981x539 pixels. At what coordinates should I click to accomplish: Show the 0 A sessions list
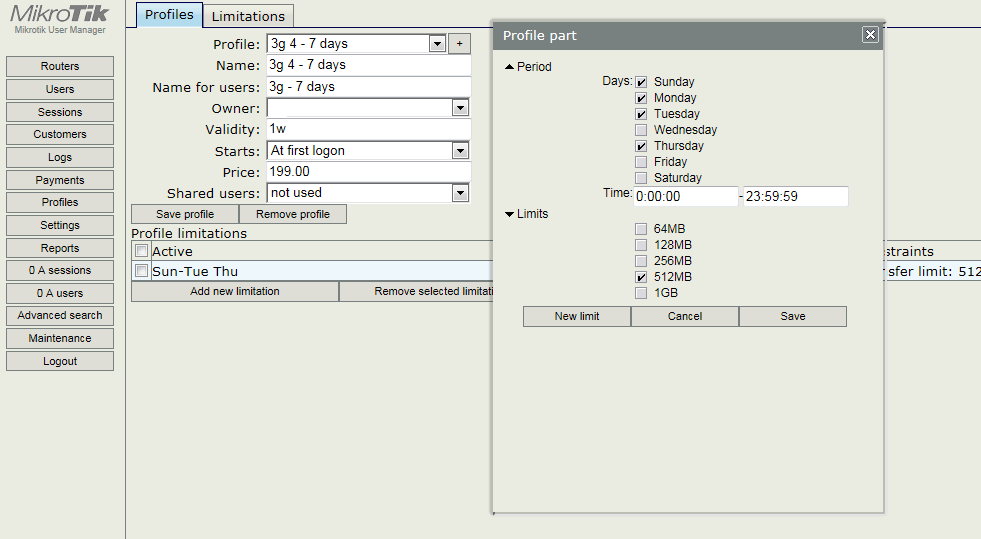(60, 270)
